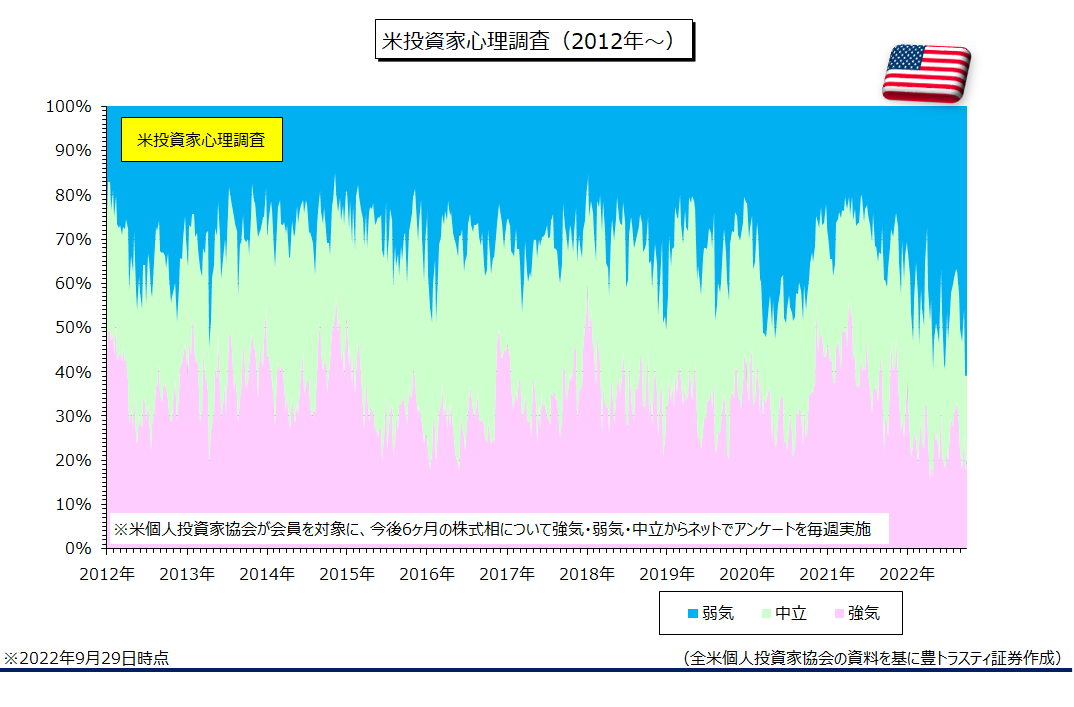Click the 2021年 x-axis label

coord(827,574)
